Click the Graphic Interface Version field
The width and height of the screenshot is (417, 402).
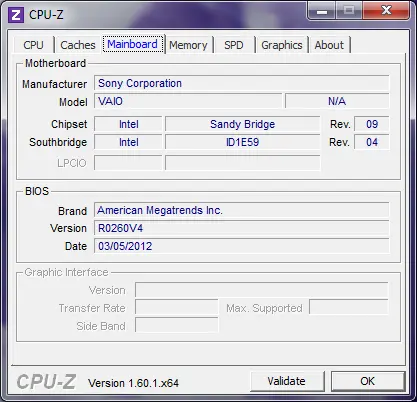(262, 290)
